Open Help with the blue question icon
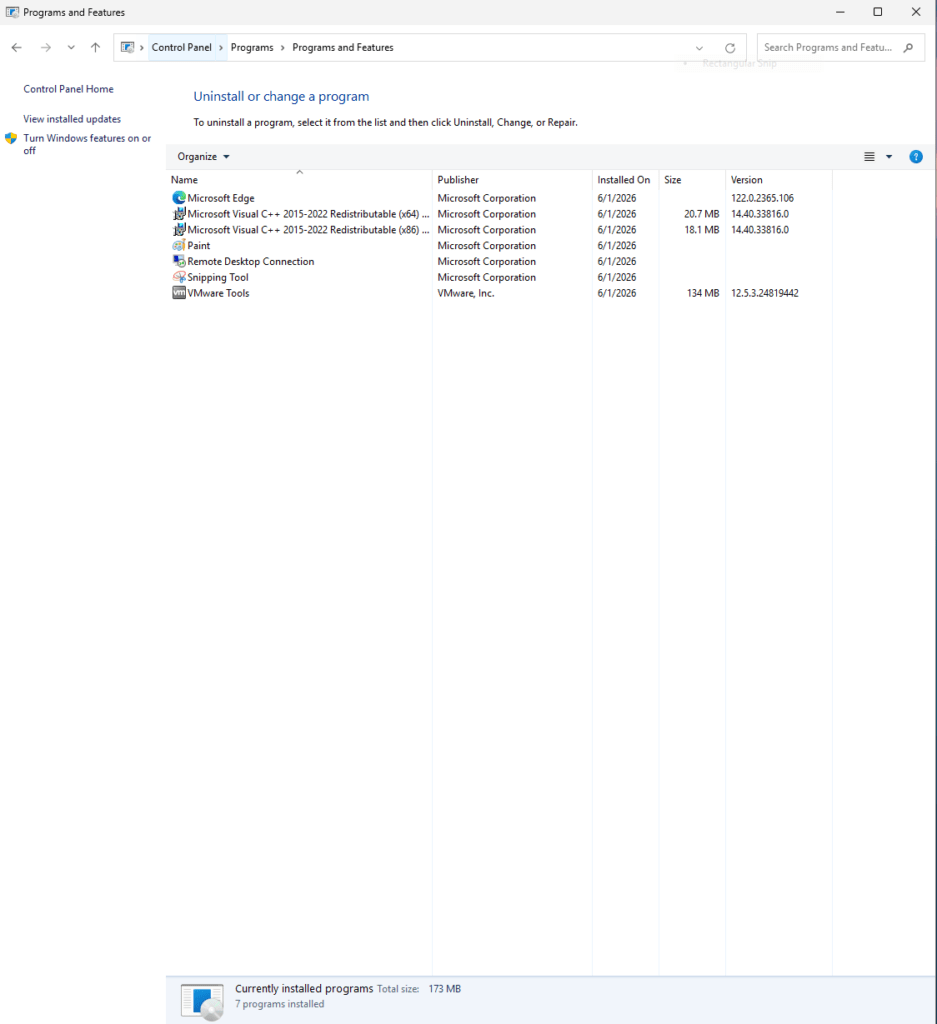The width and height of the screenshot is (937, 1024). 916,157
